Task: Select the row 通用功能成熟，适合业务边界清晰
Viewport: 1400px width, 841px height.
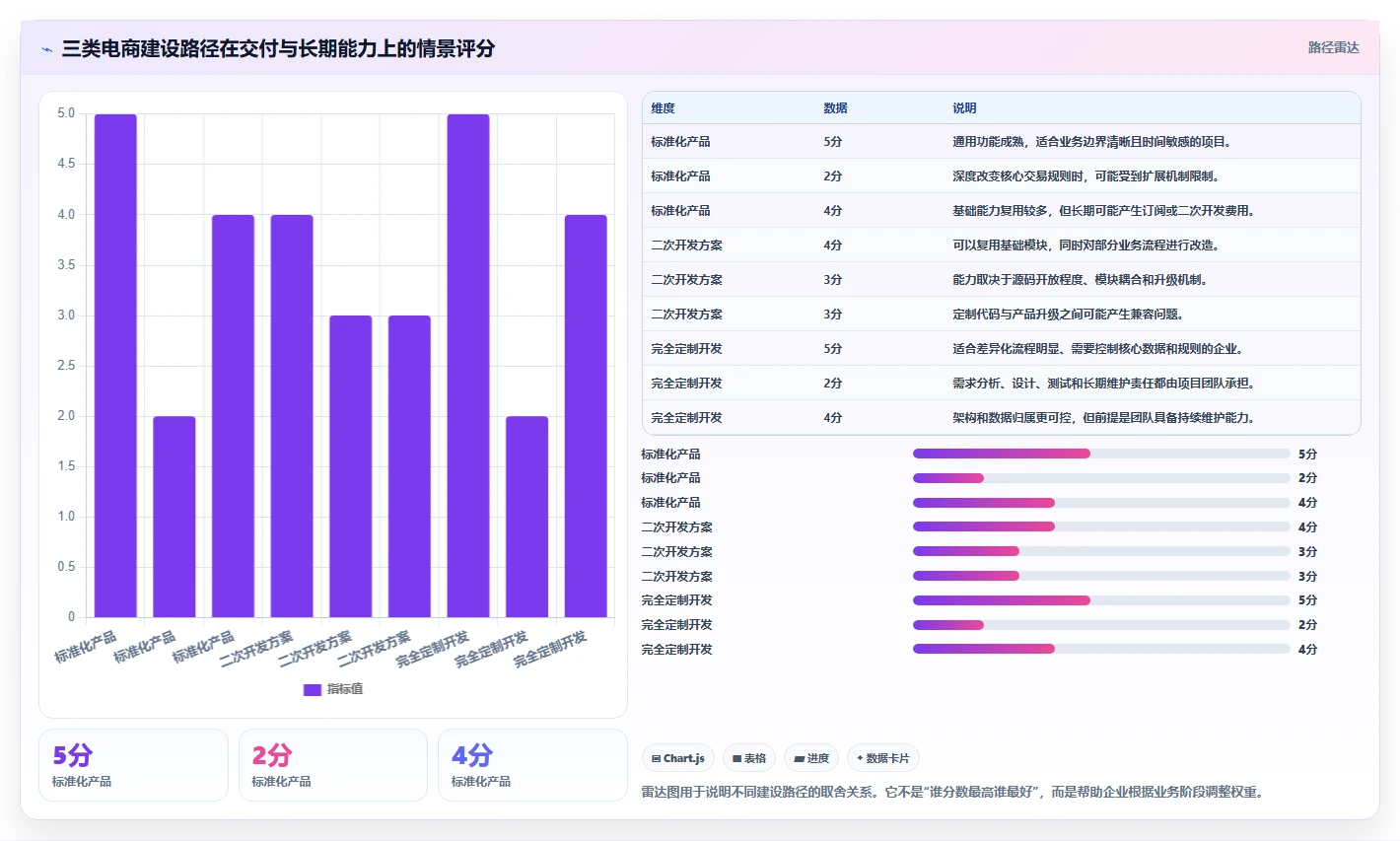Action: tap(1002, 142)
